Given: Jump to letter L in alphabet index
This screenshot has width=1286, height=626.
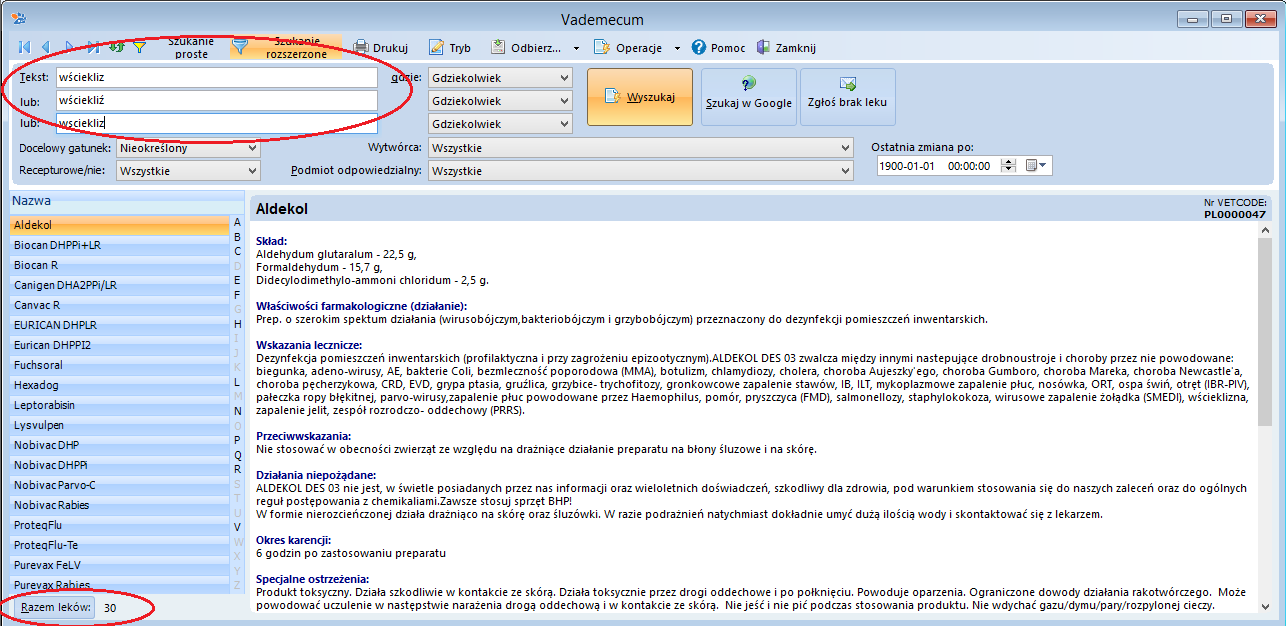Looking at the screenshot, I should pos(238,382).
